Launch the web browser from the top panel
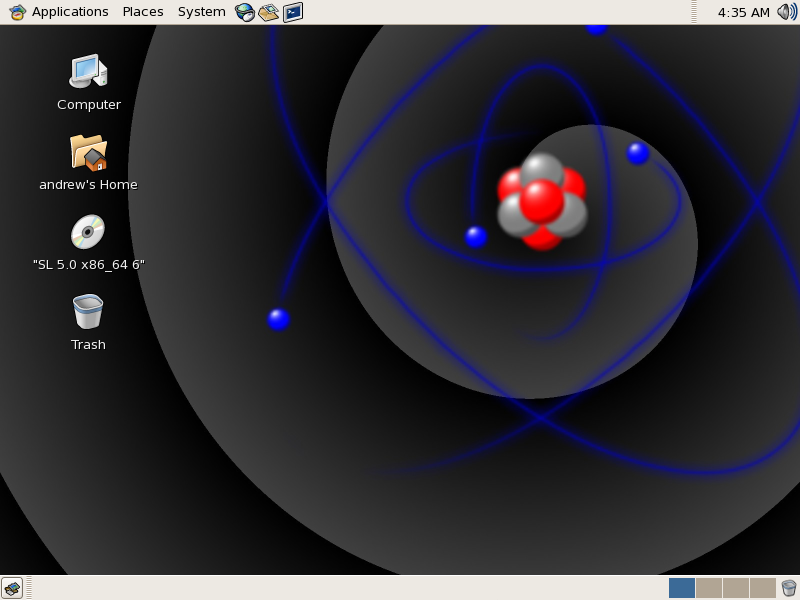Viewport: 800px width, 600px height. 244,12
